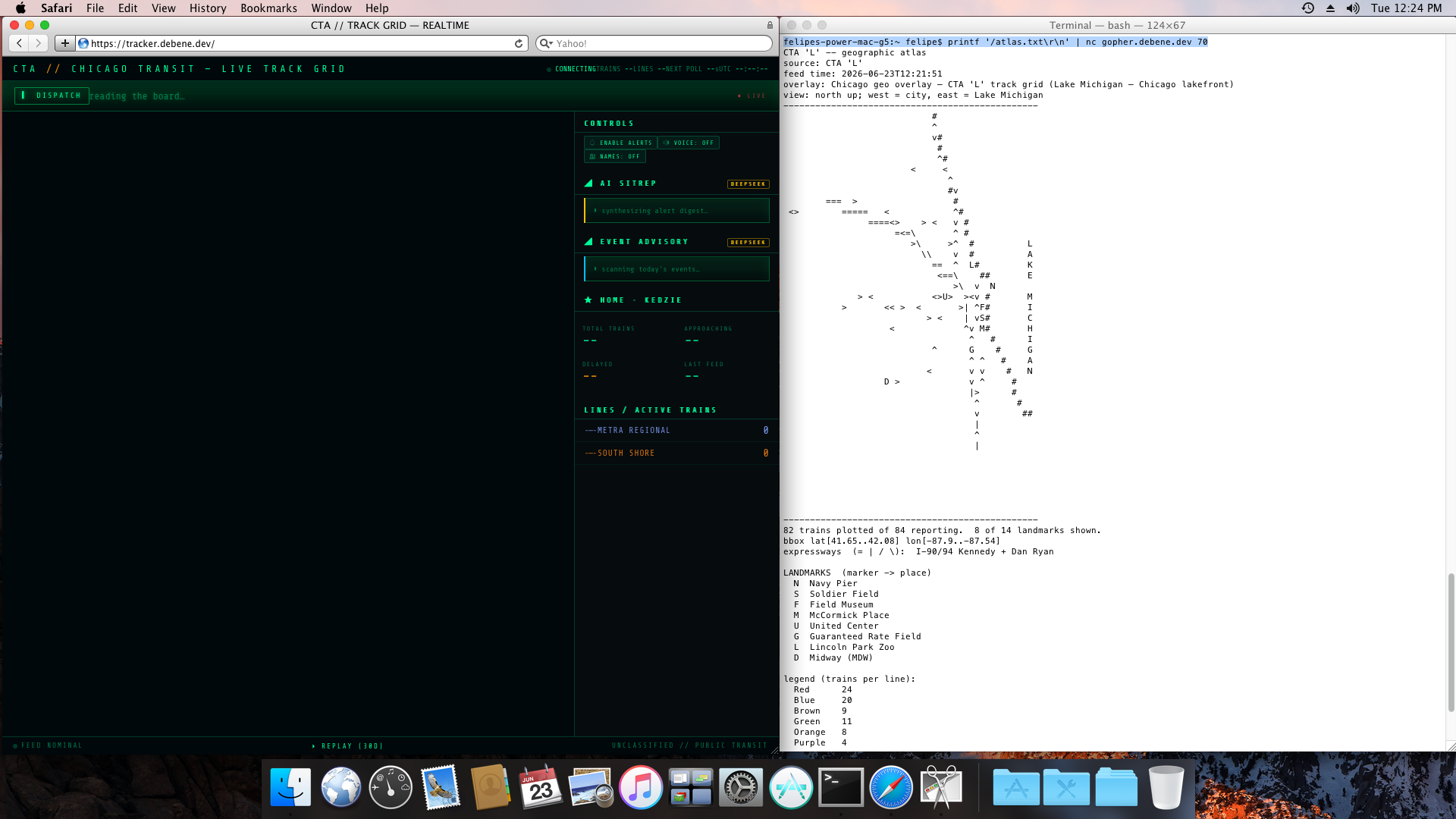Click the Dispatch label button
Screen dimensions: 1456x819
click(x=52, y=96)
